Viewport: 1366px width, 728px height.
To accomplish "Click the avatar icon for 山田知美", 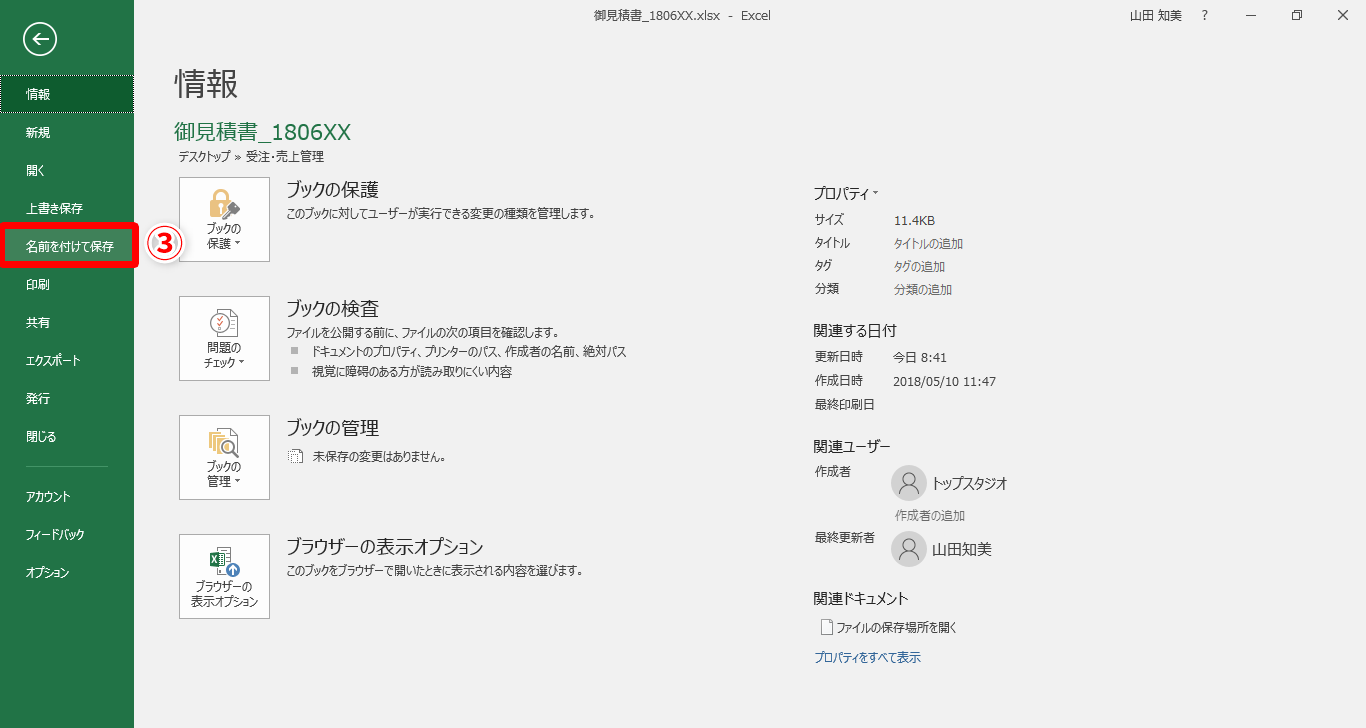I will 909,549.
